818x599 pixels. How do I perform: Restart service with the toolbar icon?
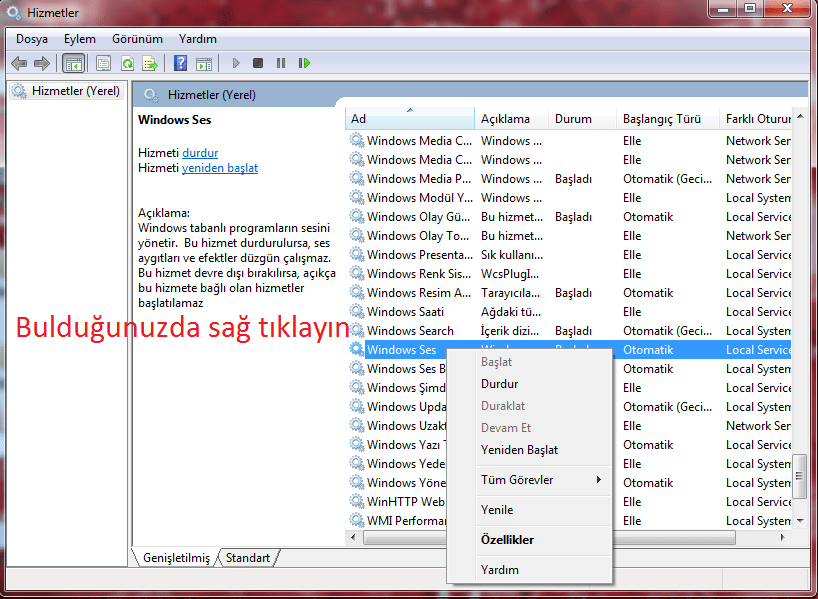(305, 63)
